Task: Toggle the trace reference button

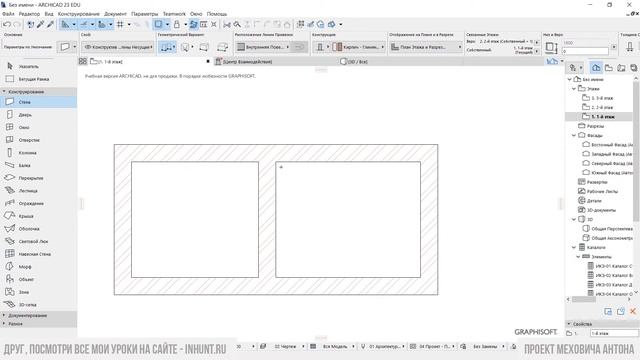Action: (x=193, y=24)
